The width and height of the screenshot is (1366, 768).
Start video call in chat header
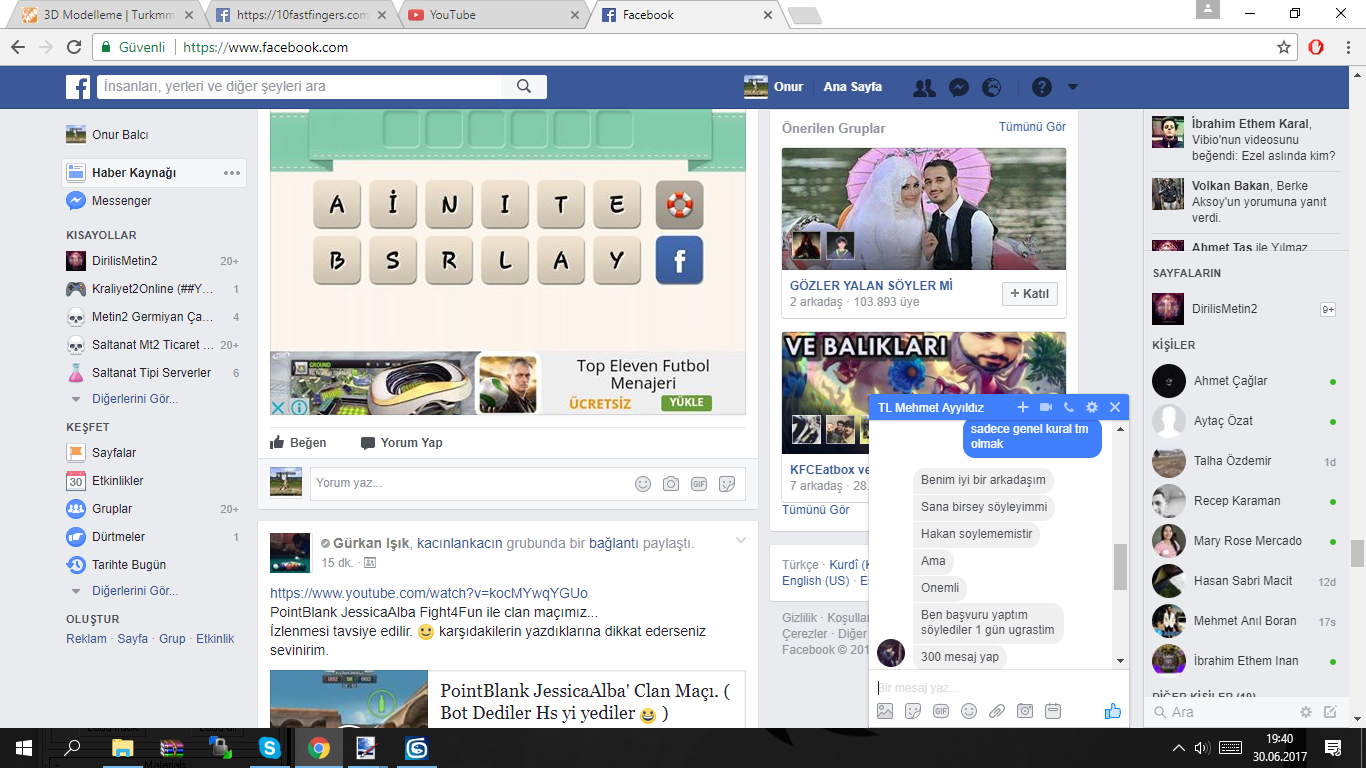[1046, 407]
